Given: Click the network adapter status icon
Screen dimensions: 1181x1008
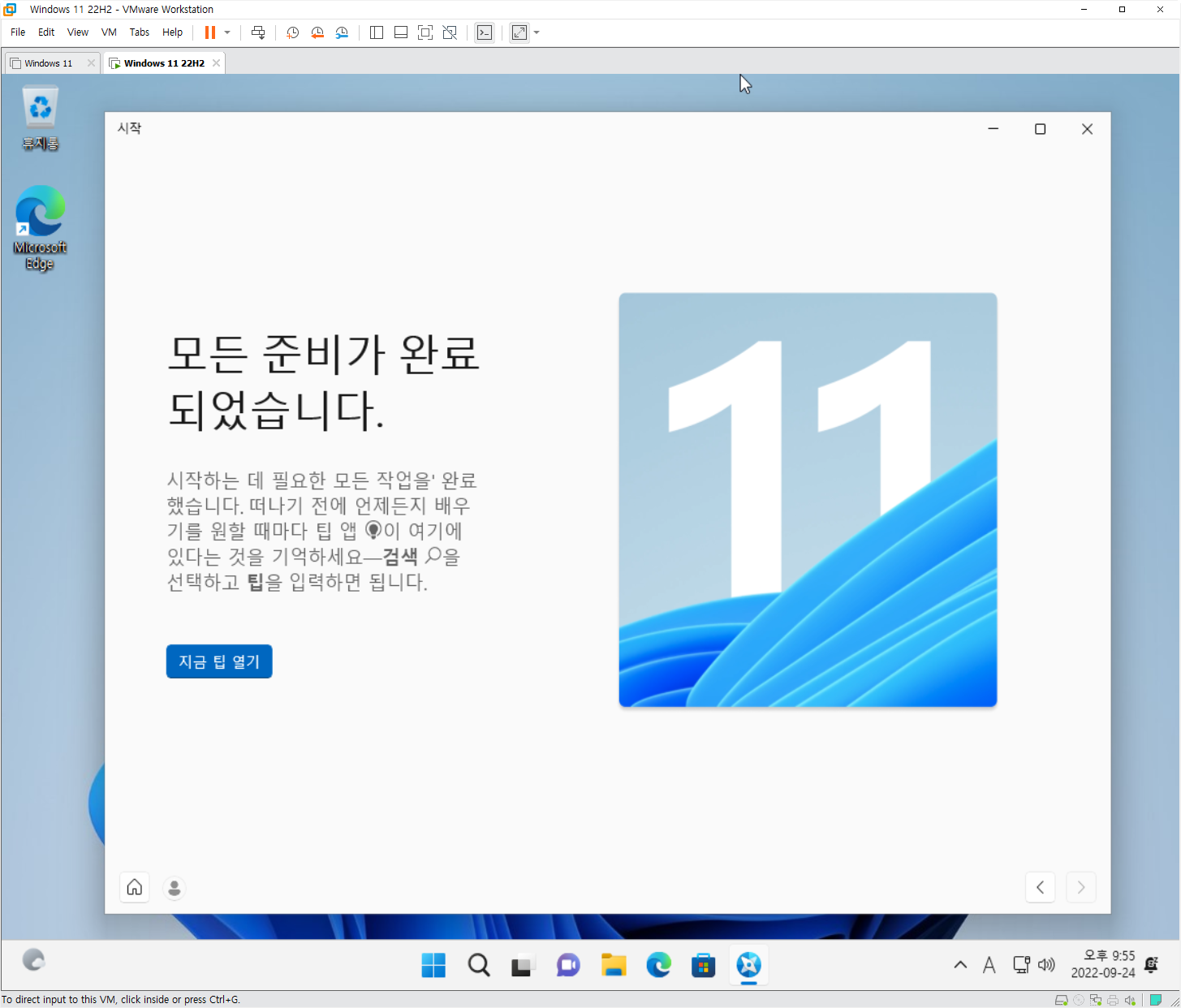Looking at the screenshot, I should 1096,1000.
